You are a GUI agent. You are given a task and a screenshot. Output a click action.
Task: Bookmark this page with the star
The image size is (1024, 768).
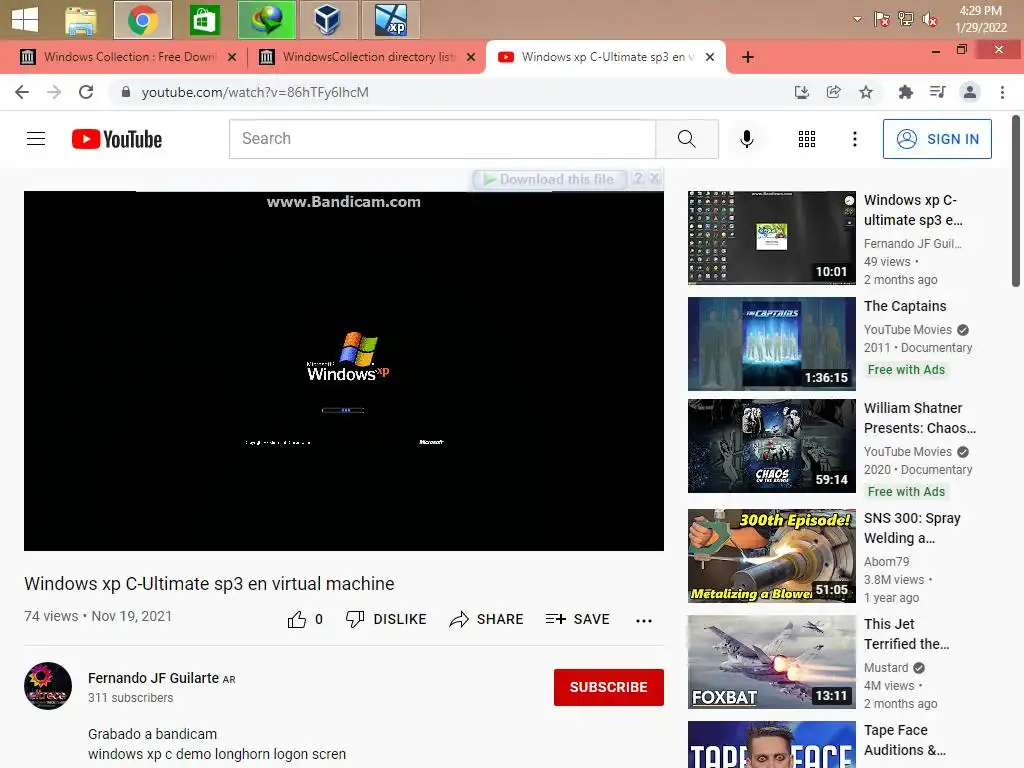(x=866, y=92)
